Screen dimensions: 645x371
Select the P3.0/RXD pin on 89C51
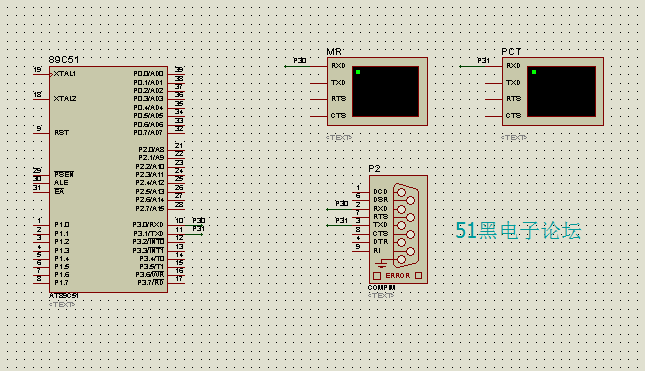pyautogui.click(x=148, y=225)
